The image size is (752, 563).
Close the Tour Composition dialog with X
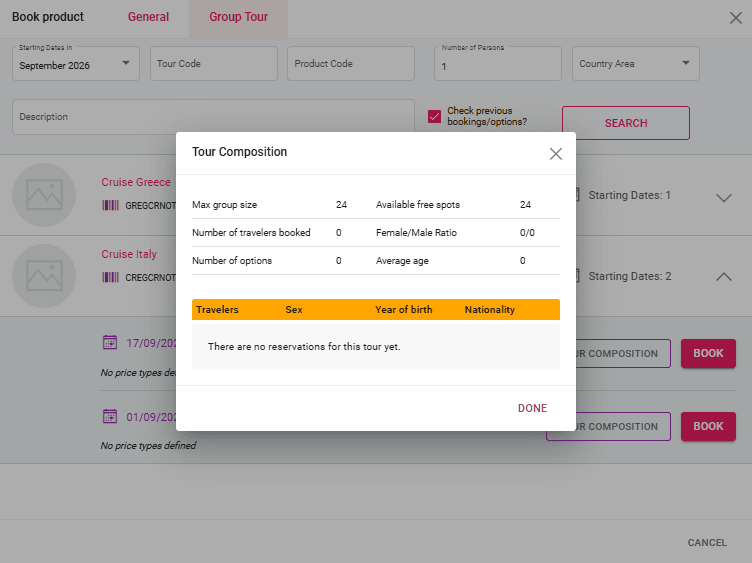tap(556, 154)
